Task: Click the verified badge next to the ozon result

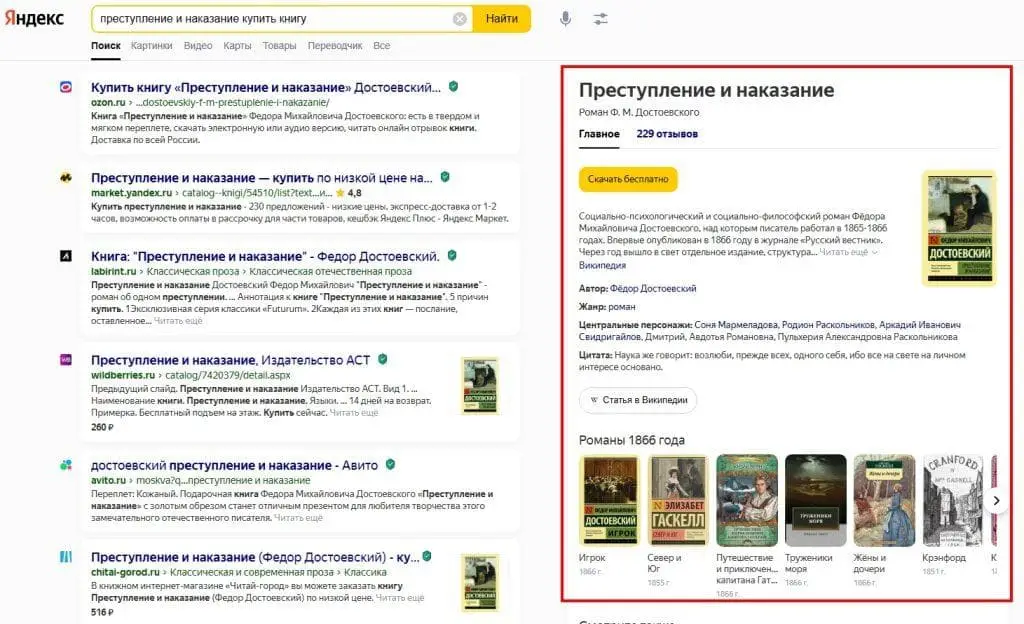Action: click(453, 86)
